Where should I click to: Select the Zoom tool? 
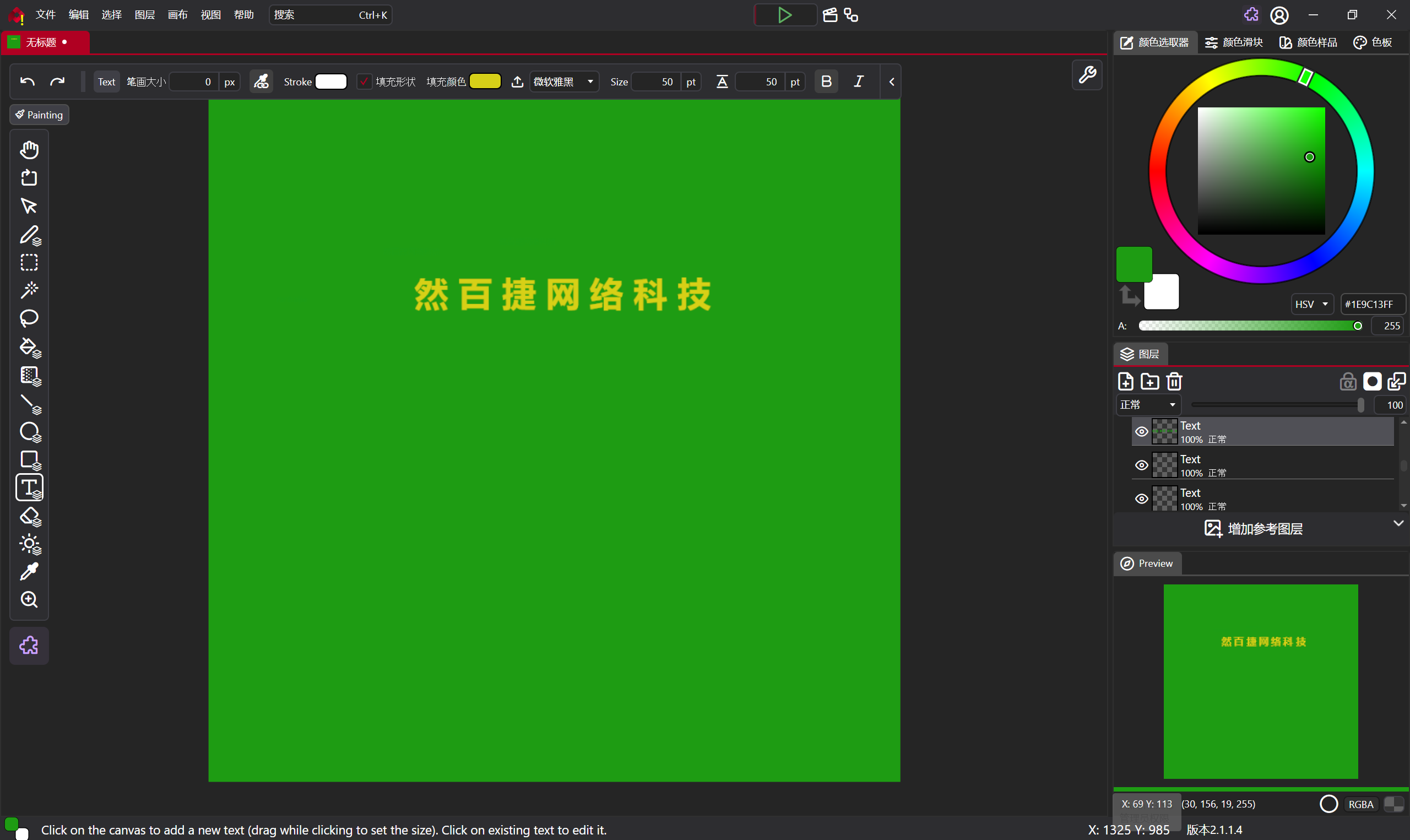tap(29, 599)
